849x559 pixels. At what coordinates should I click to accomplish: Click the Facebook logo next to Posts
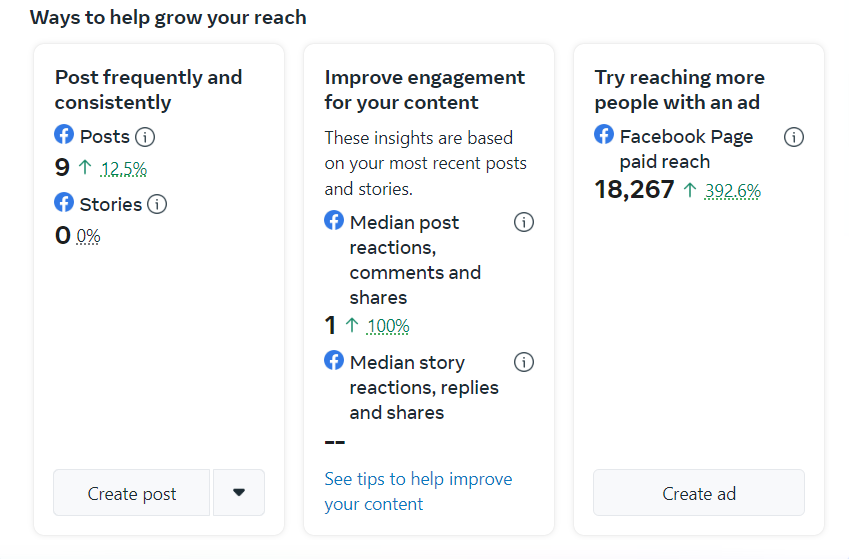[64, 135]
